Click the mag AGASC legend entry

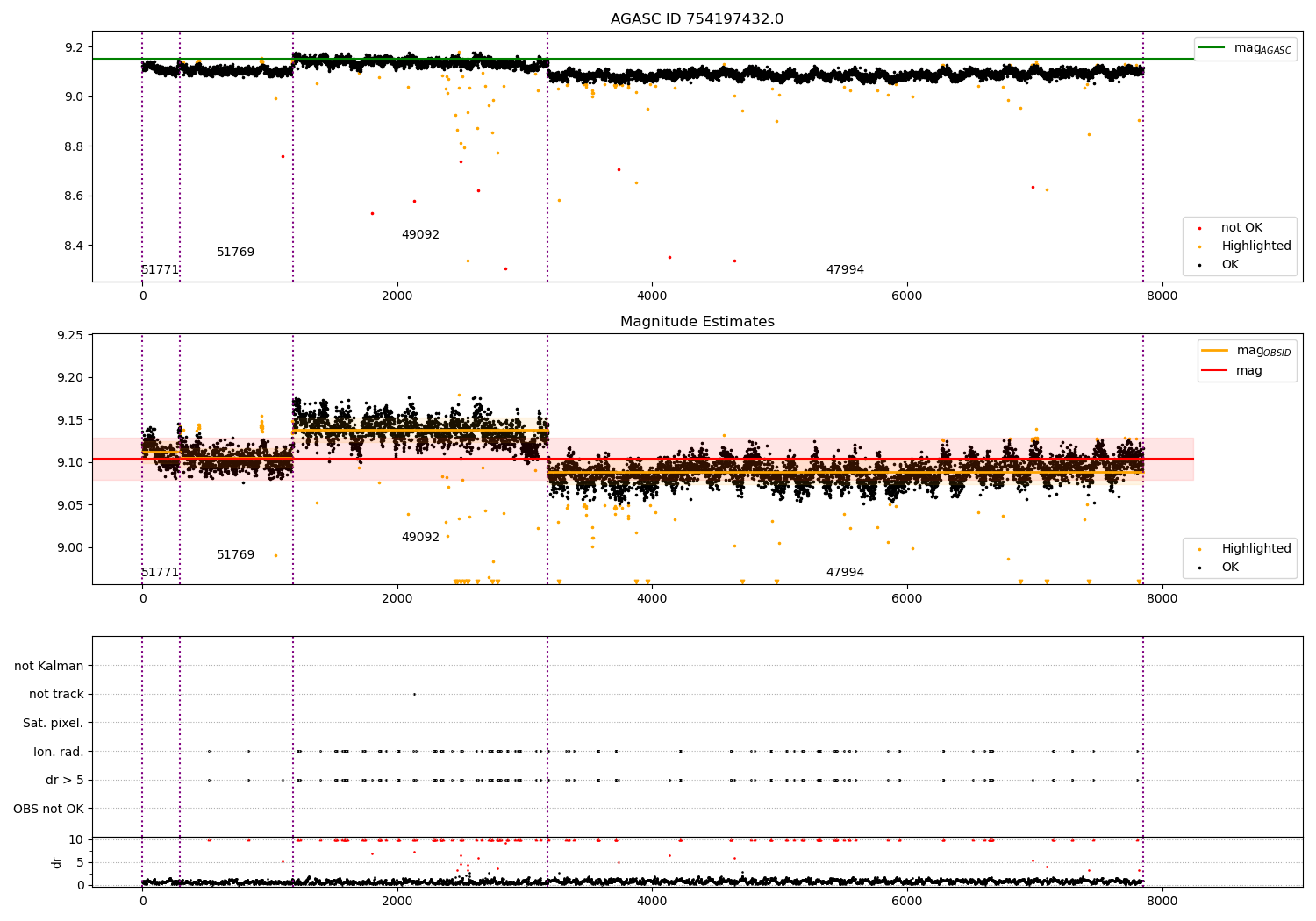point(1262,48)
